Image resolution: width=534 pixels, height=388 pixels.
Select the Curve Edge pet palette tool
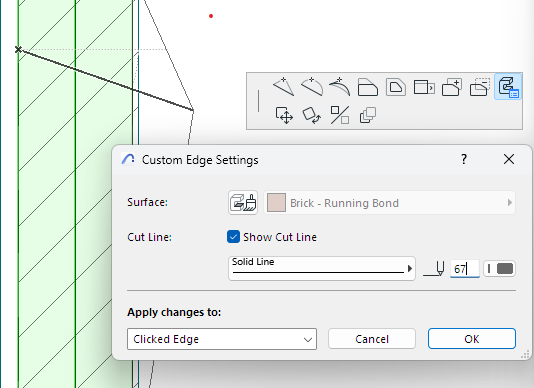coord(312,87)
